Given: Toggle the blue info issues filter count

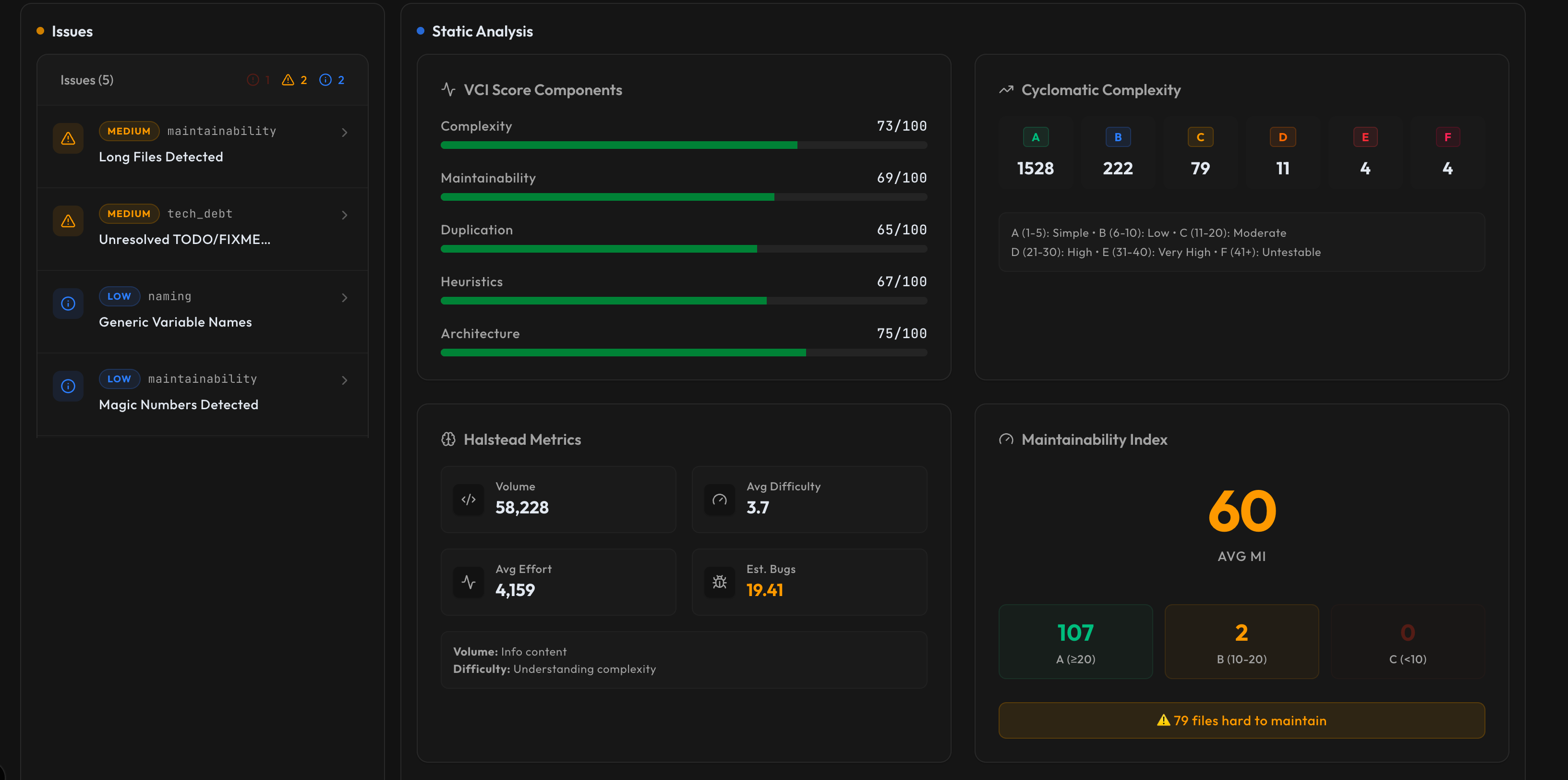Looking at the screenshot, I should (332, 80).
